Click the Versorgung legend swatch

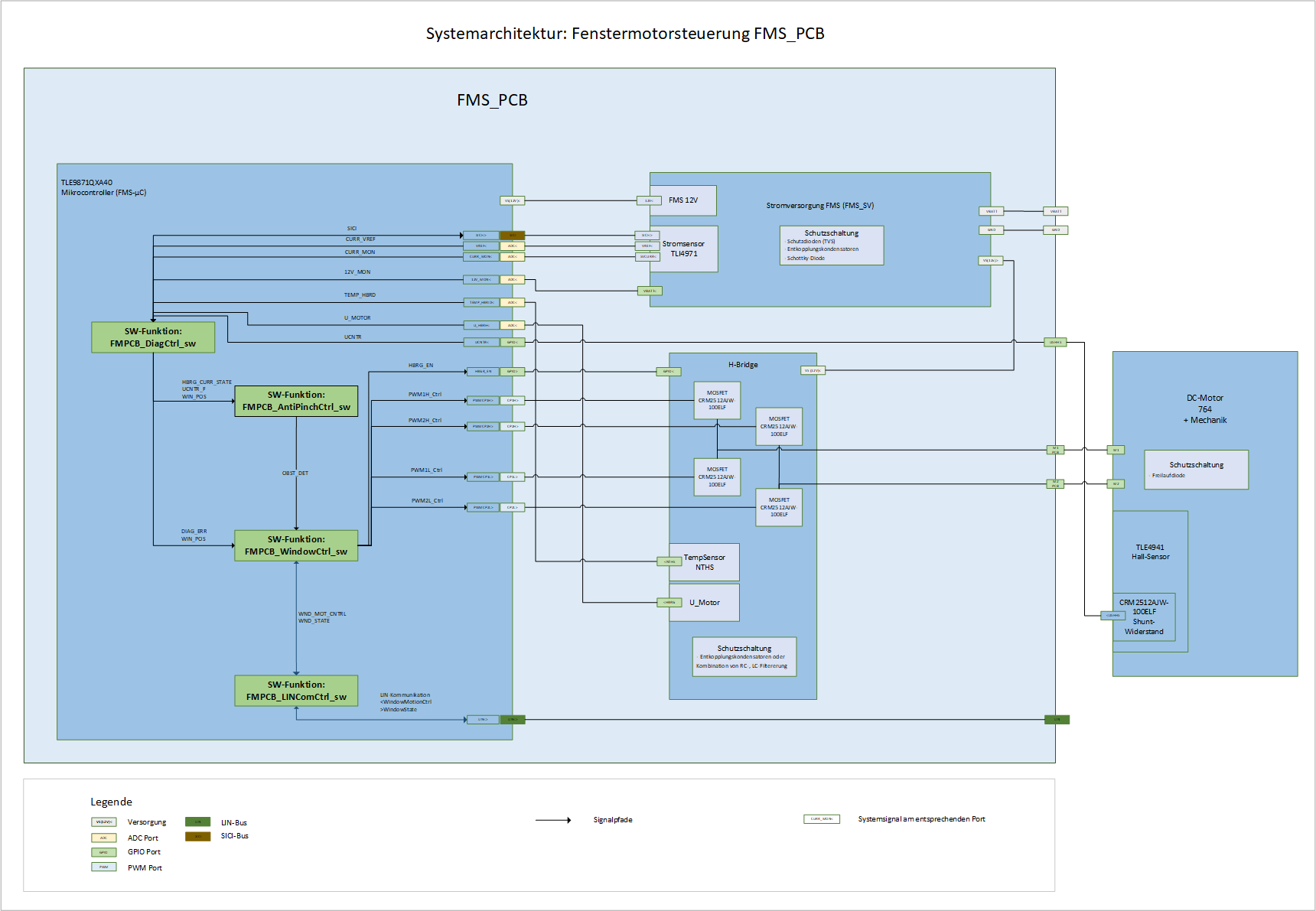click(x=103, y=822)
